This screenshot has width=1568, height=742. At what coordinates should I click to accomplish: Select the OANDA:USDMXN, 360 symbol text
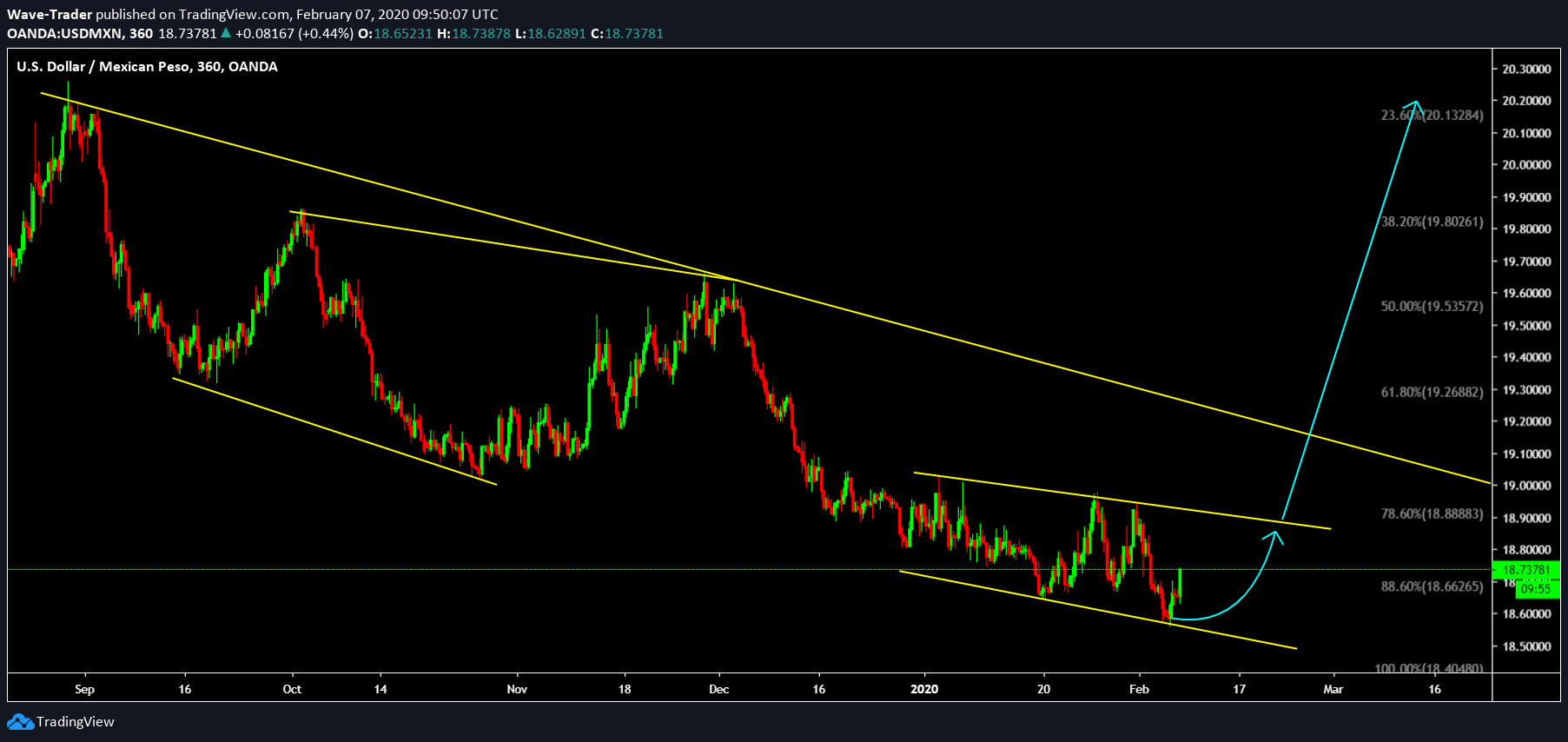coord(80,33)
